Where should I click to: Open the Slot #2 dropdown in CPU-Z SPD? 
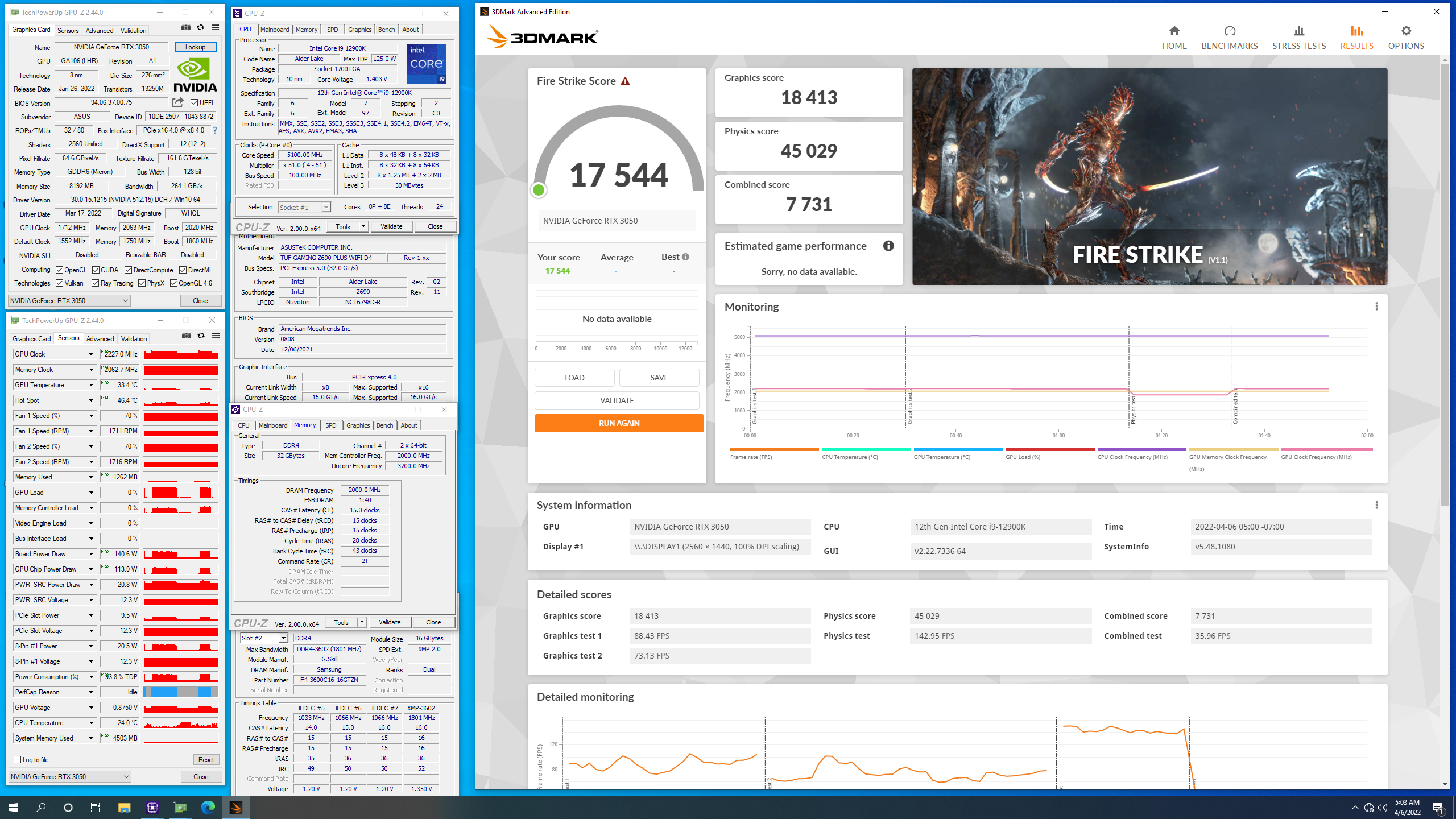click(264, 638)
